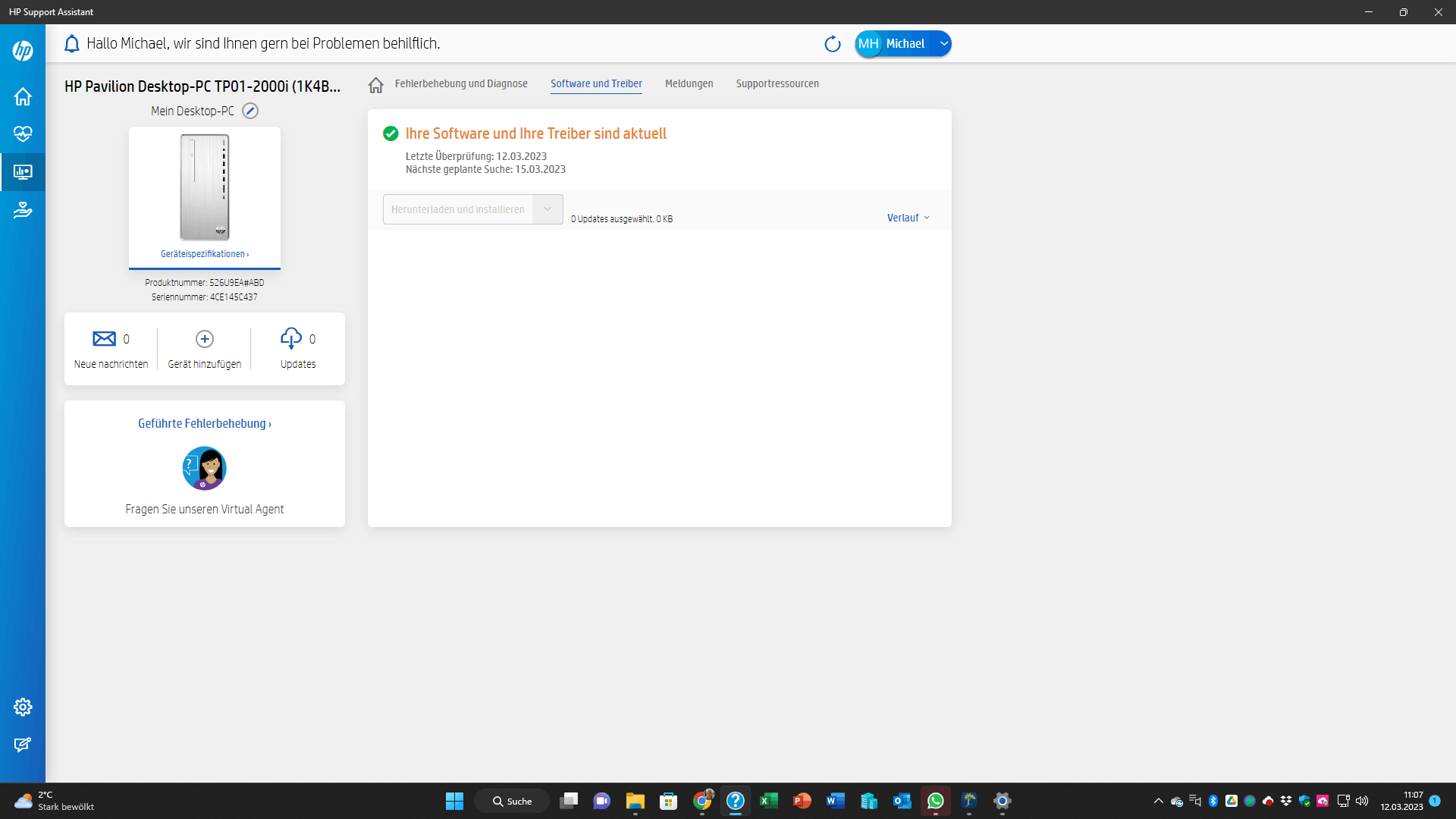Open Gerätespezifikationen link
This screenshot has width=1456, height=819.
204,254
